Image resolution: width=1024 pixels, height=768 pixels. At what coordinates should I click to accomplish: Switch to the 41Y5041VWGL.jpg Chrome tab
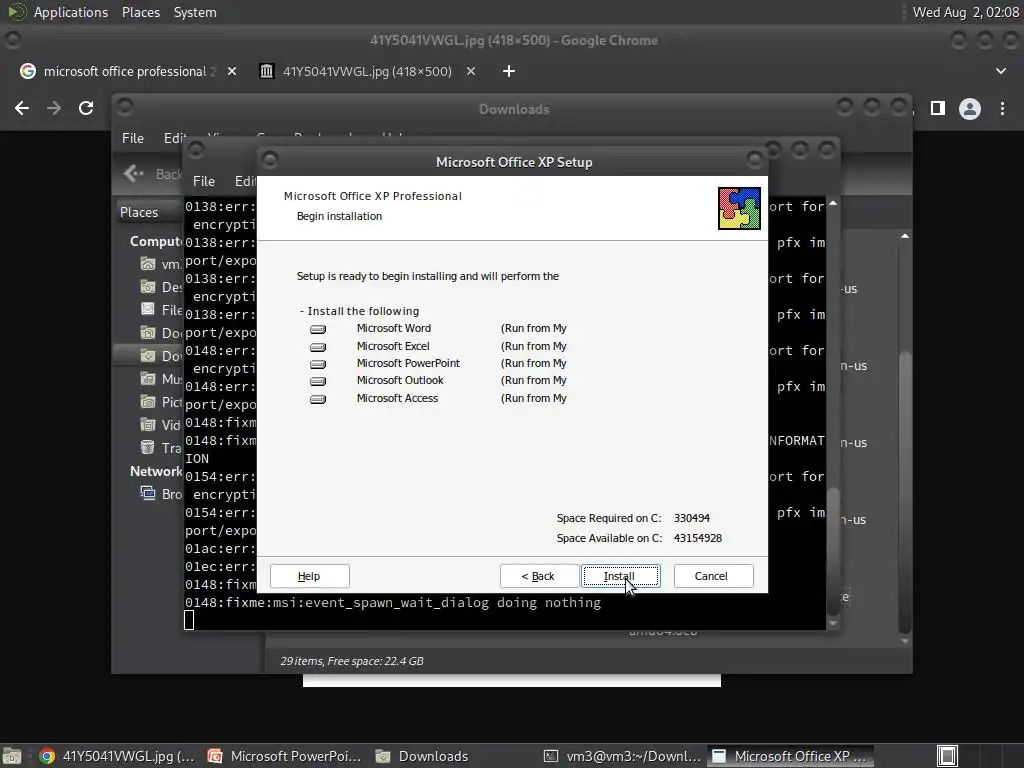[367, 71]
